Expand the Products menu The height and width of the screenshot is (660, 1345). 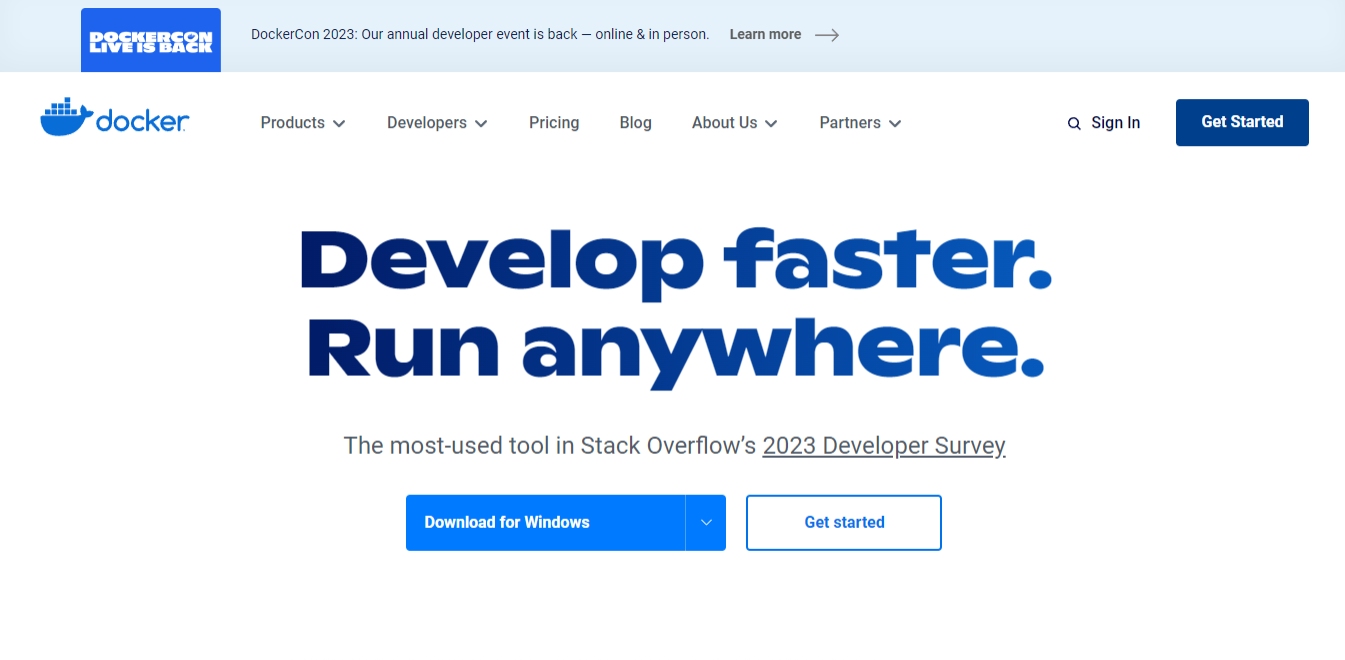(x=303, y=123)
